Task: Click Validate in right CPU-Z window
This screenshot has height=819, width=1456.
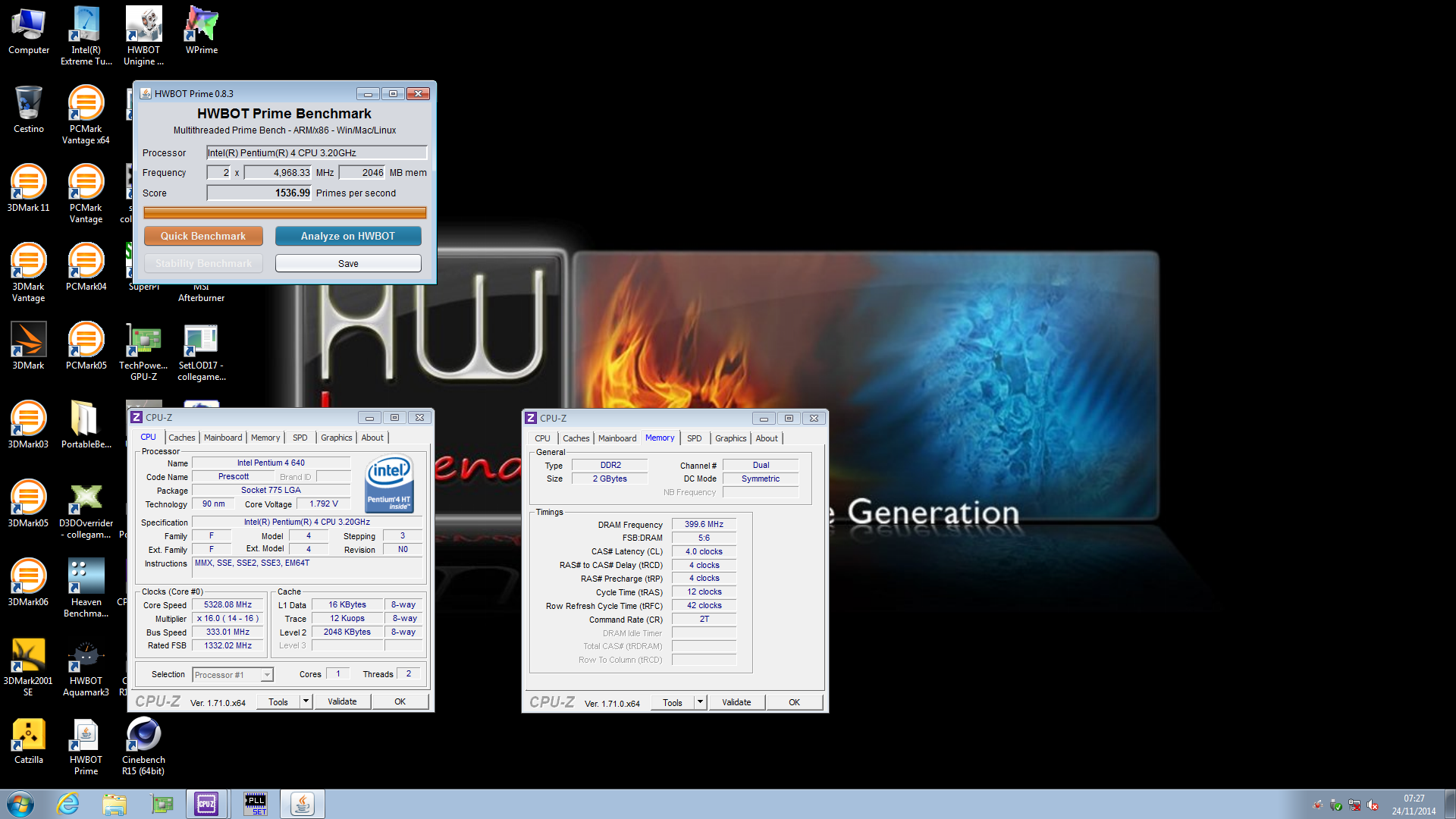Action: pyautogui.click(x=736, y=702)
